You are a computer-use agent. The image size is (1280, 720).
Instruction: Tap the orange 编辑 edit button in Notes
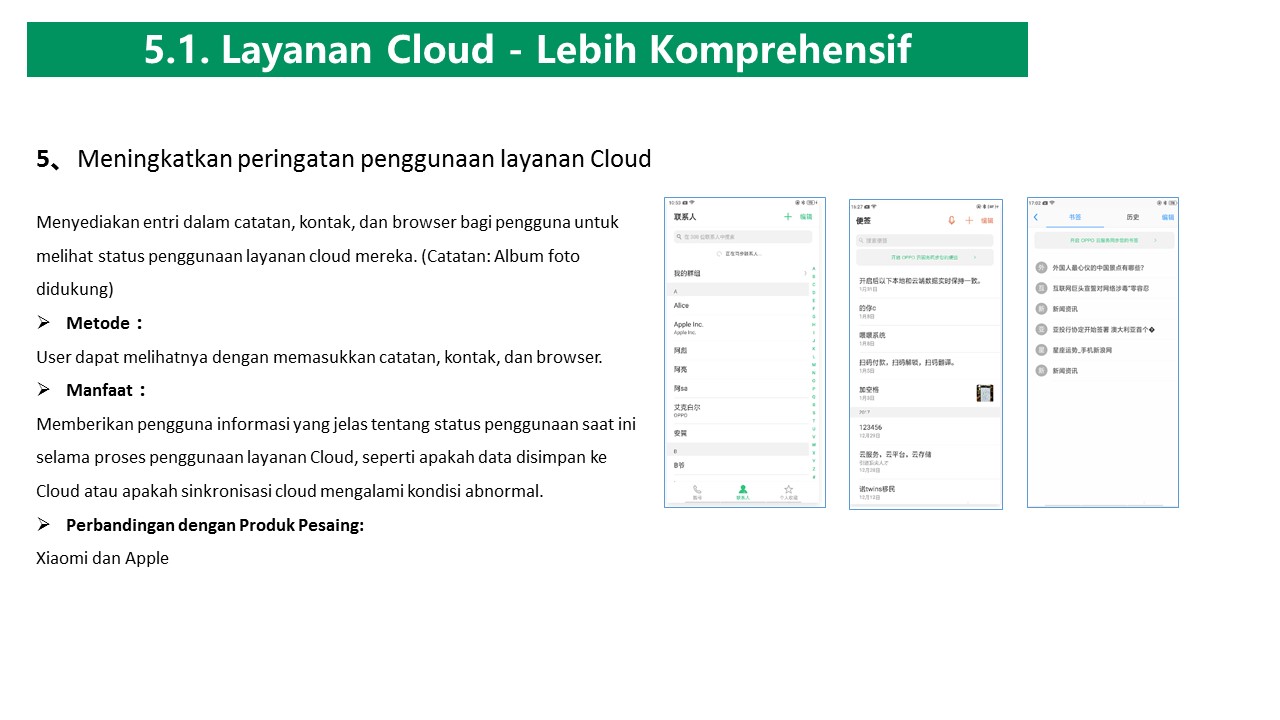[x=987, y=220]
